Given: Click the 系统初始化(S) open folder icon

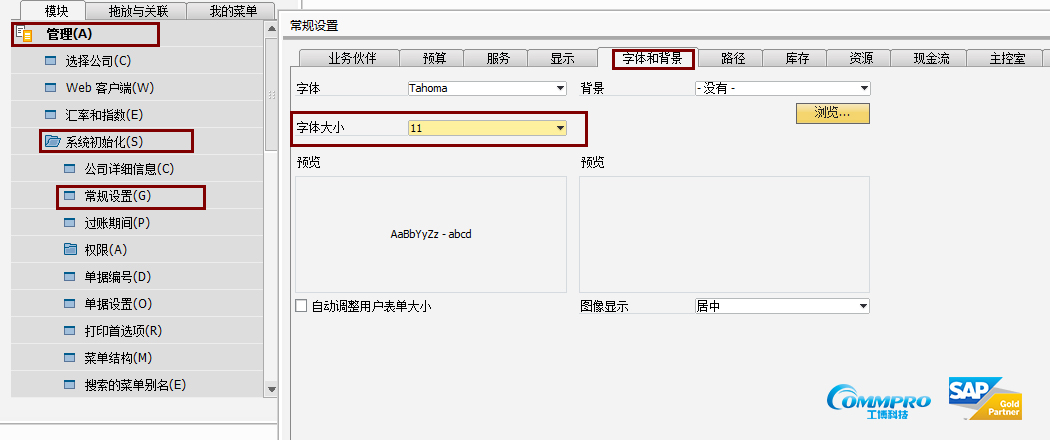Looking at the screenshot, I should click(52, 142).
